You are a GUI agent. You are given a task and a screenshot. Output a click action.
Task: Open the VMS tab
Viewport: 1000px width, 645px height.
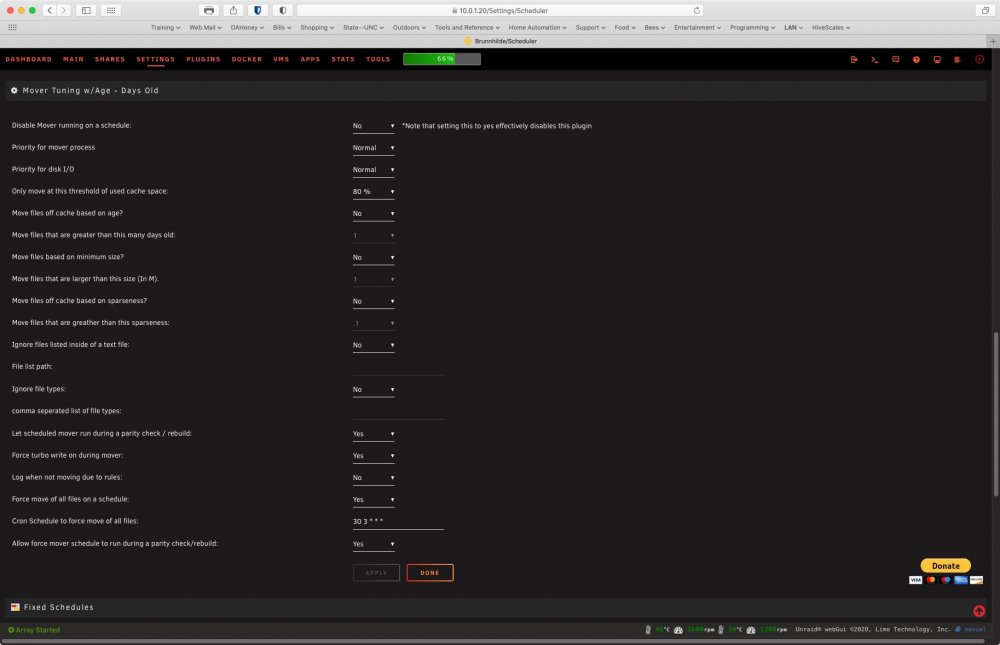coord(281,59)
